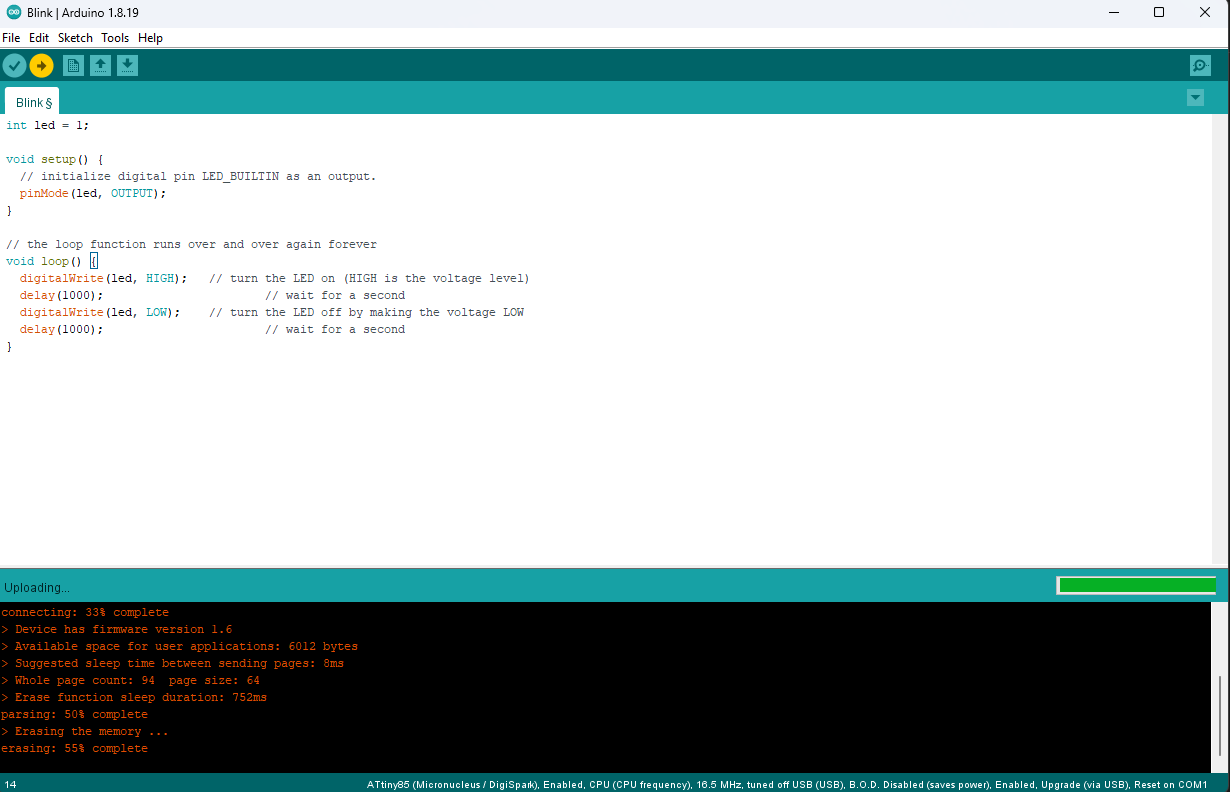The image size is (1230, 792).
Task: Open the Help menu
Action: pyautogui.click(x=150, y=38)
